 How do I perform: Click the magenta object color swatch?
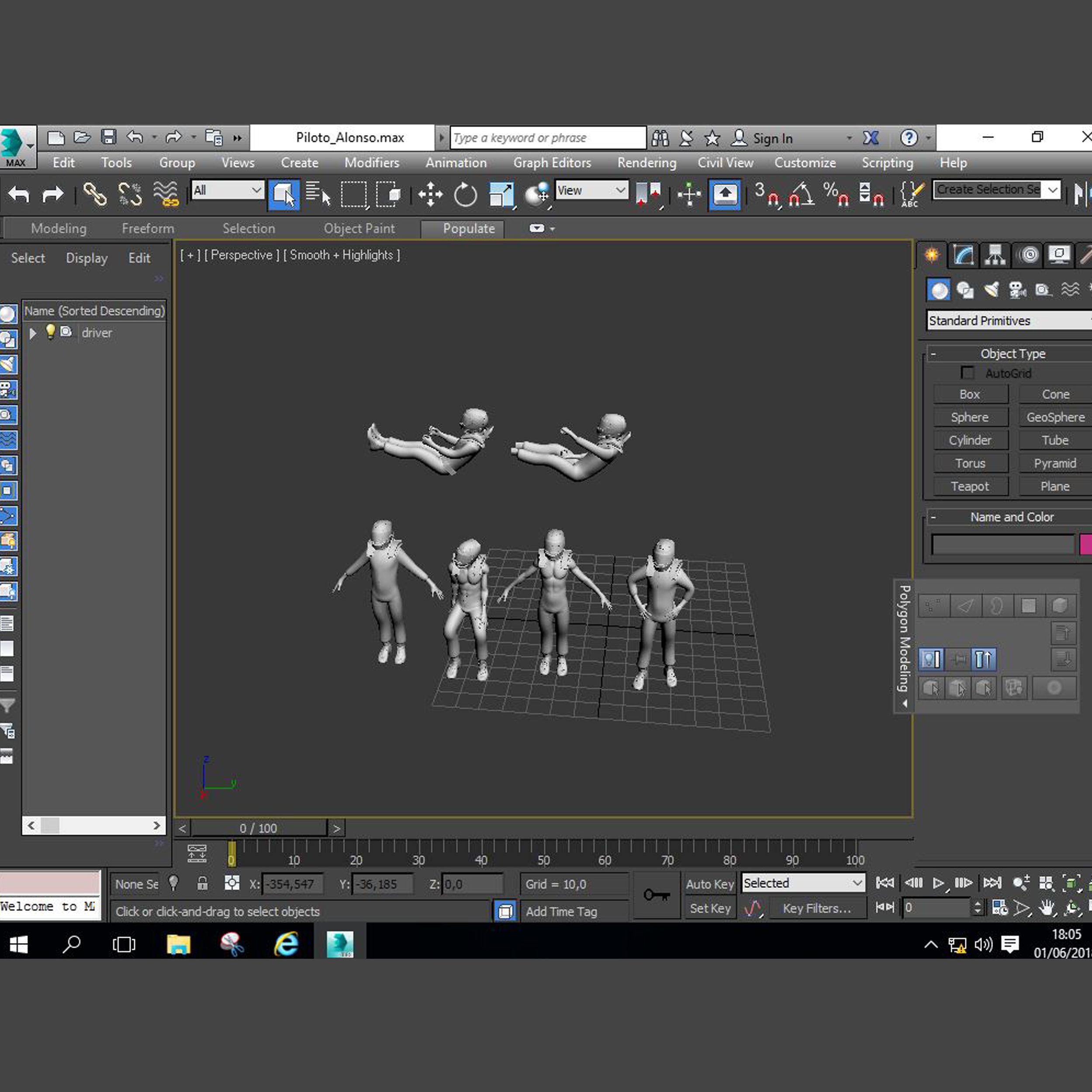(1085, 544)
